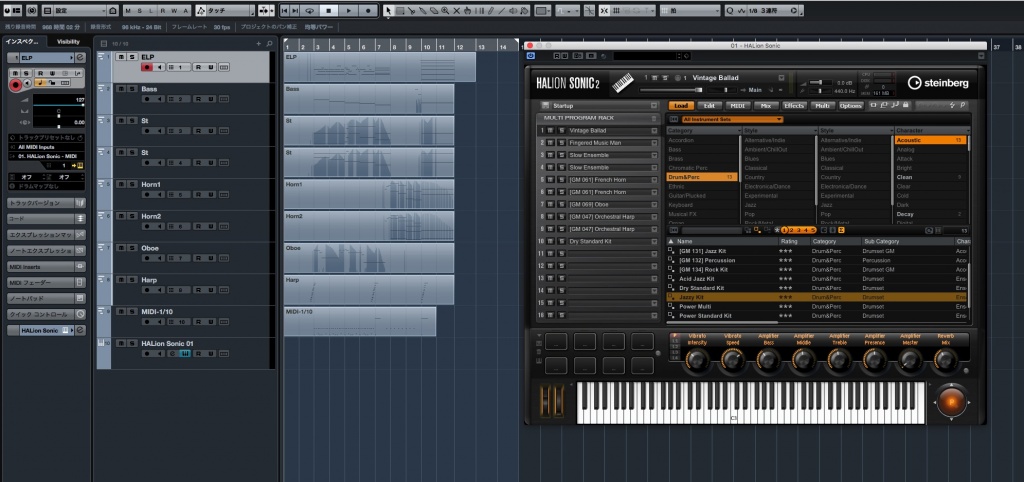Open All MIDI Inputs routing selector
Viewport: 1024px width, 482px height.
click(46, 147)
